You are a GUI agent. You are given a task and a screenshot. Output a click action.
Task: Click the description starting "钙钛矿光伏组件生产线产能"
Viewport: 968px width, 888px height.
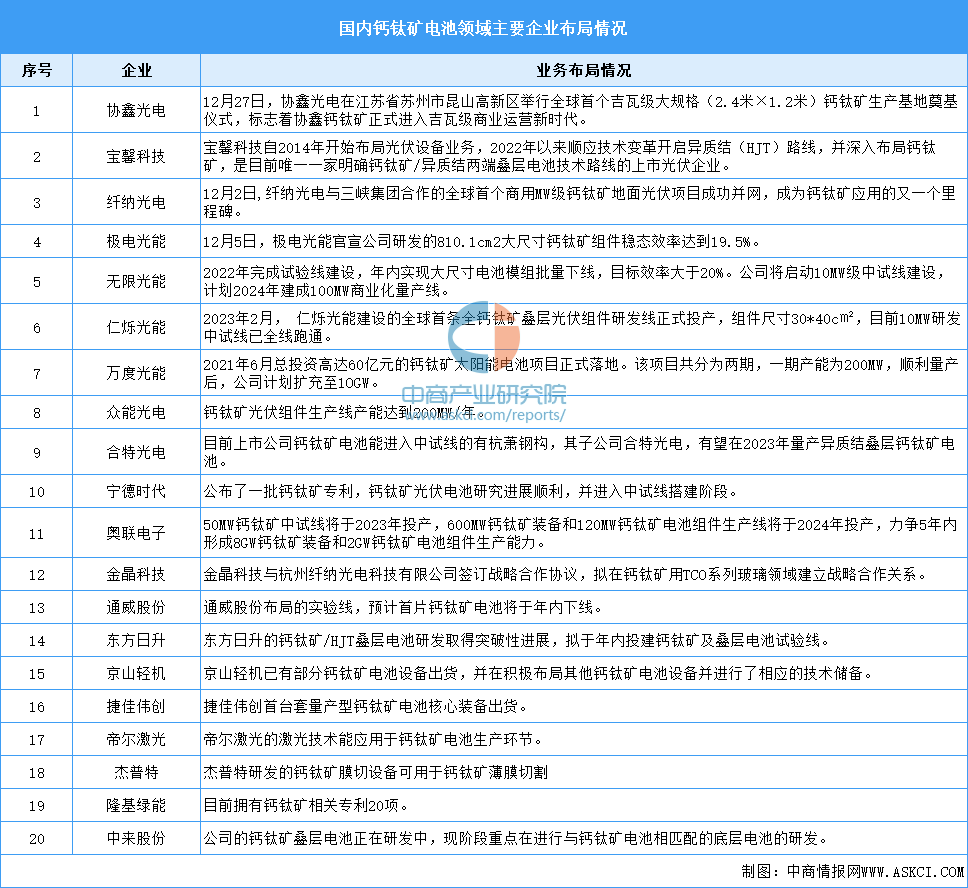click(344, 413)
